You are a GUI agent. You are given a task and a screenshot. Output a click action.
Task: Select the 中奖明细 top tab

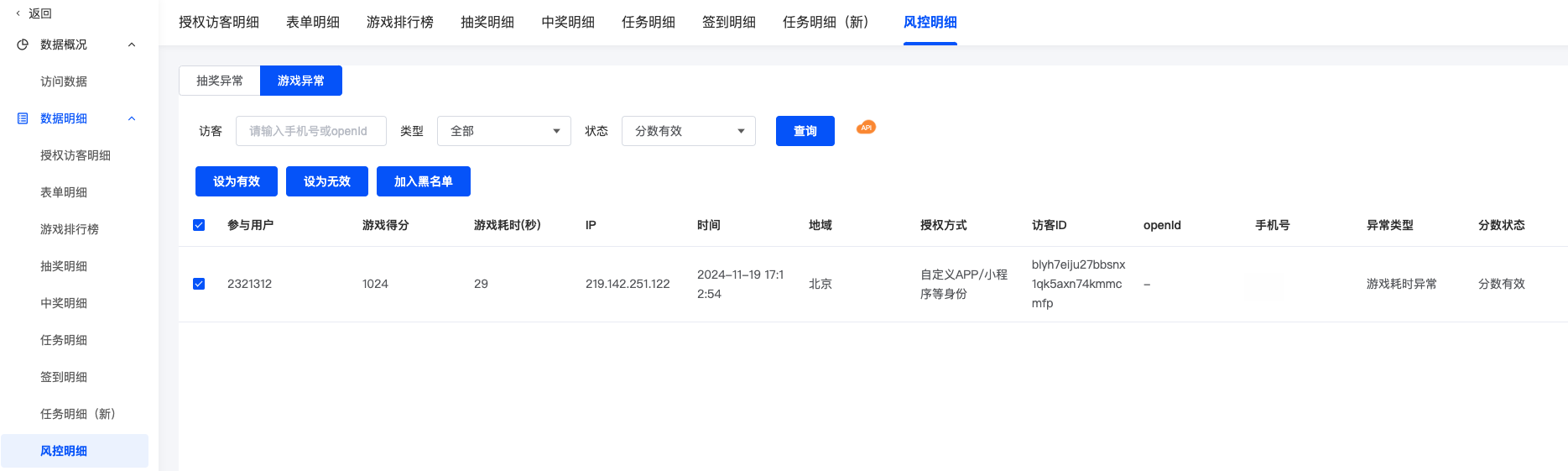pyautogui.click(x=567, y=22)
